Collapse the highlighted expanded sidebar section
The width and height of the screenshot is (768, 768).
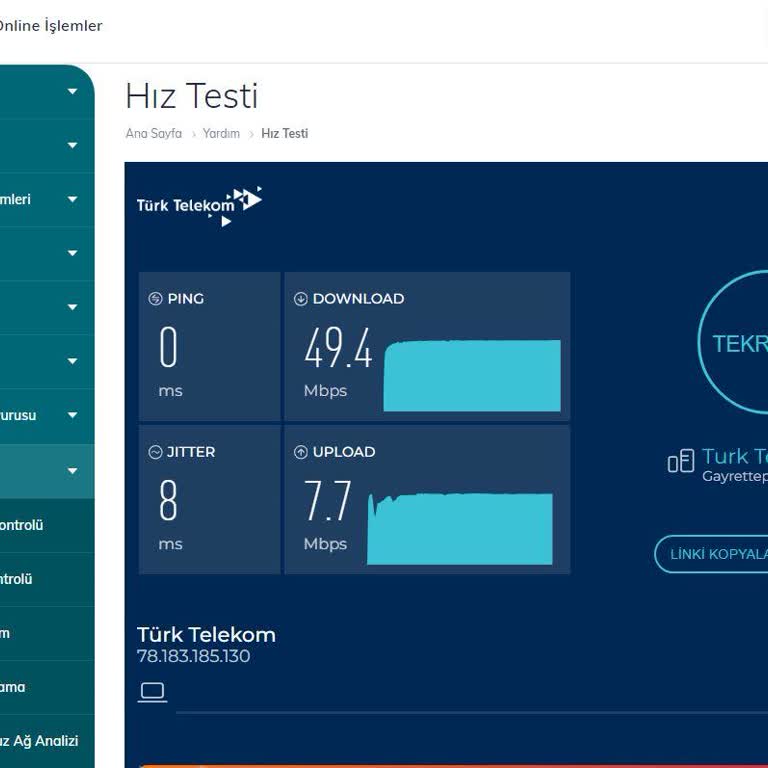tap(72, 470)
